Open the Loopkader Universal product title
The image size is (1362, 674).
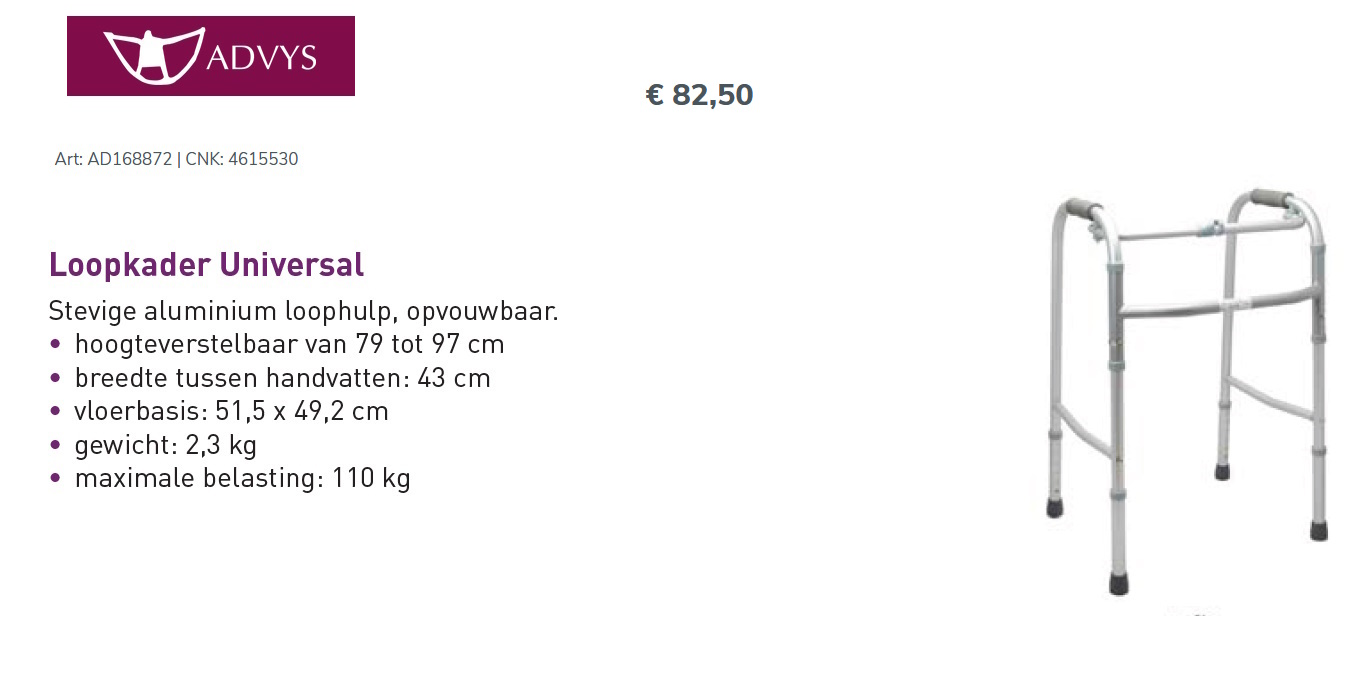pos(206,265)
